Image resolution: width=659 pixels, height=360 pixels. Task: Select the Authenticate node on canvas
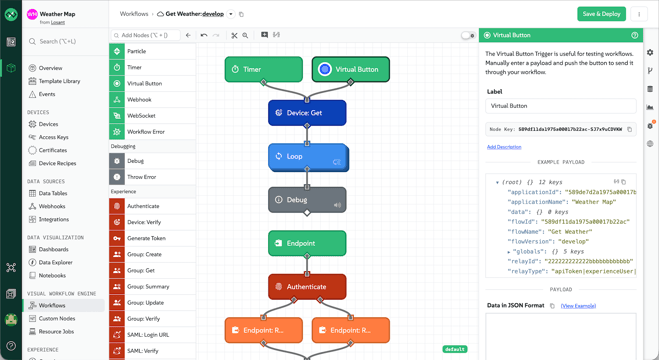307,286
